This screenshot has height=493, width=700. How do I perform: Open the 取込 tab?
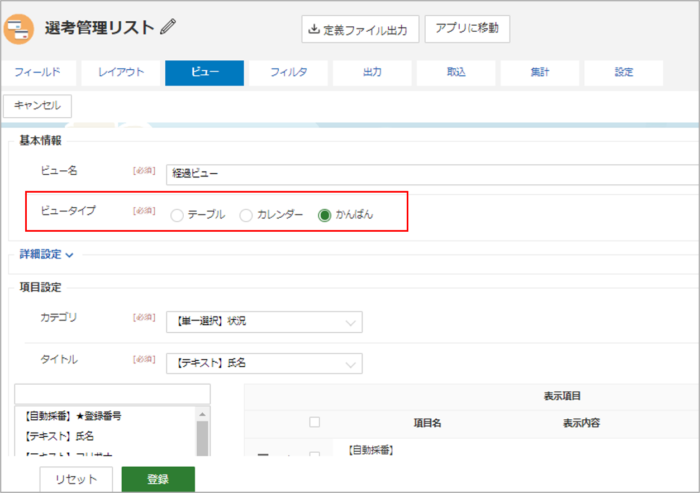[456, 72]
